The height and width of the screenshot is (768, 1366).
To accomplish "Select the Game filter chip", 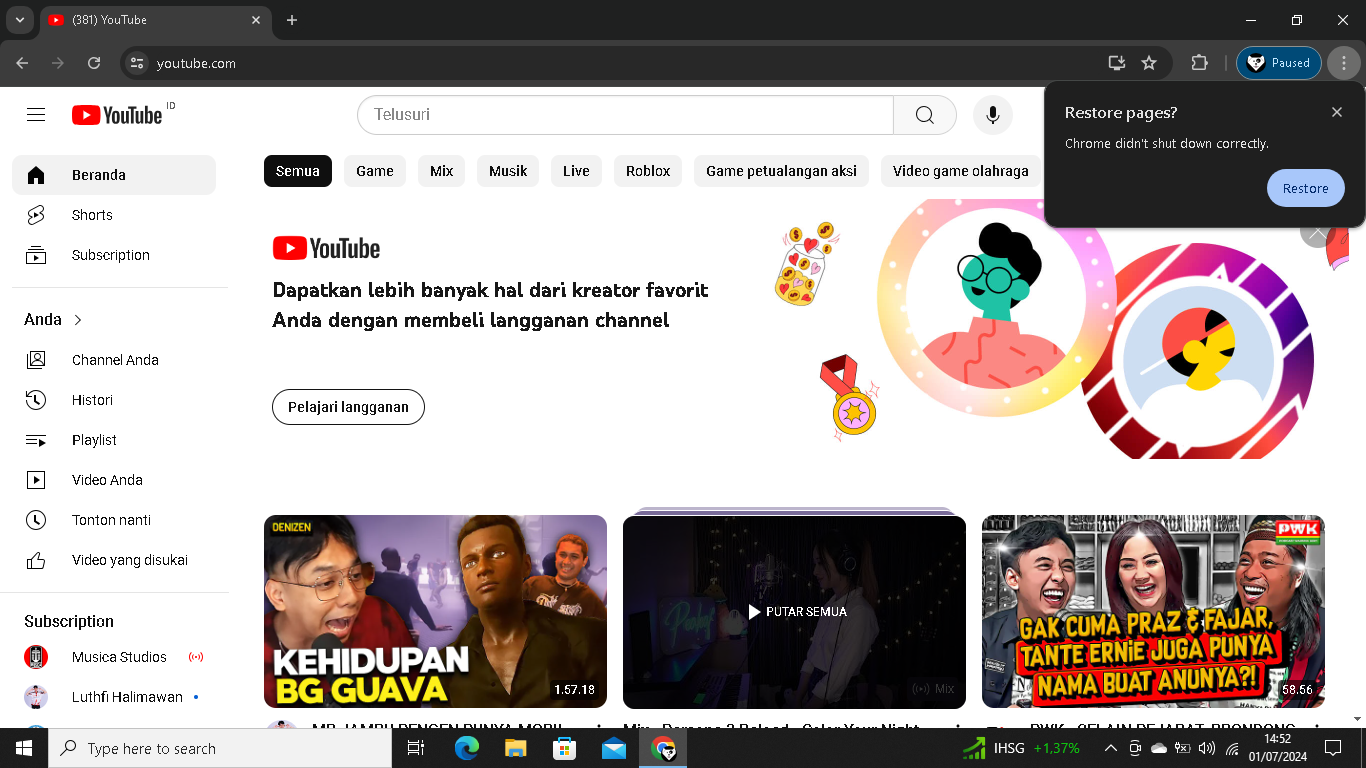I will [x=375, y=171].
